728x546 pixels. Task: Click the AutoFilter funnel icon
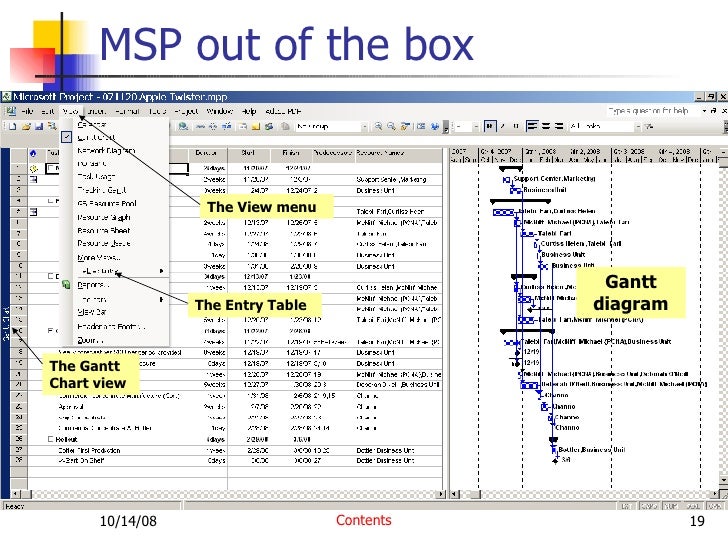(x=649, y=126)
